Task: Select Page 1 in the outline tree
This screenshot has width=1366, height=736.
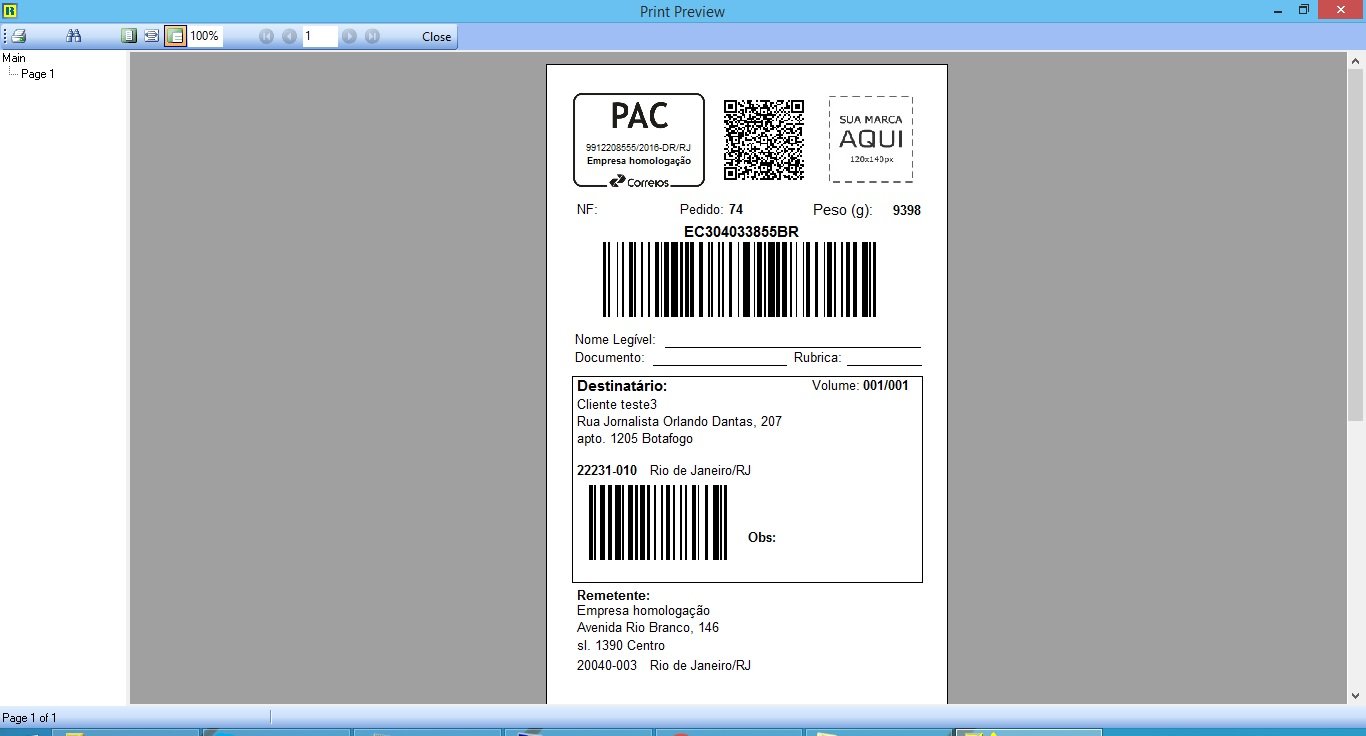Action: pyautogui.click(x=38, y=74)
